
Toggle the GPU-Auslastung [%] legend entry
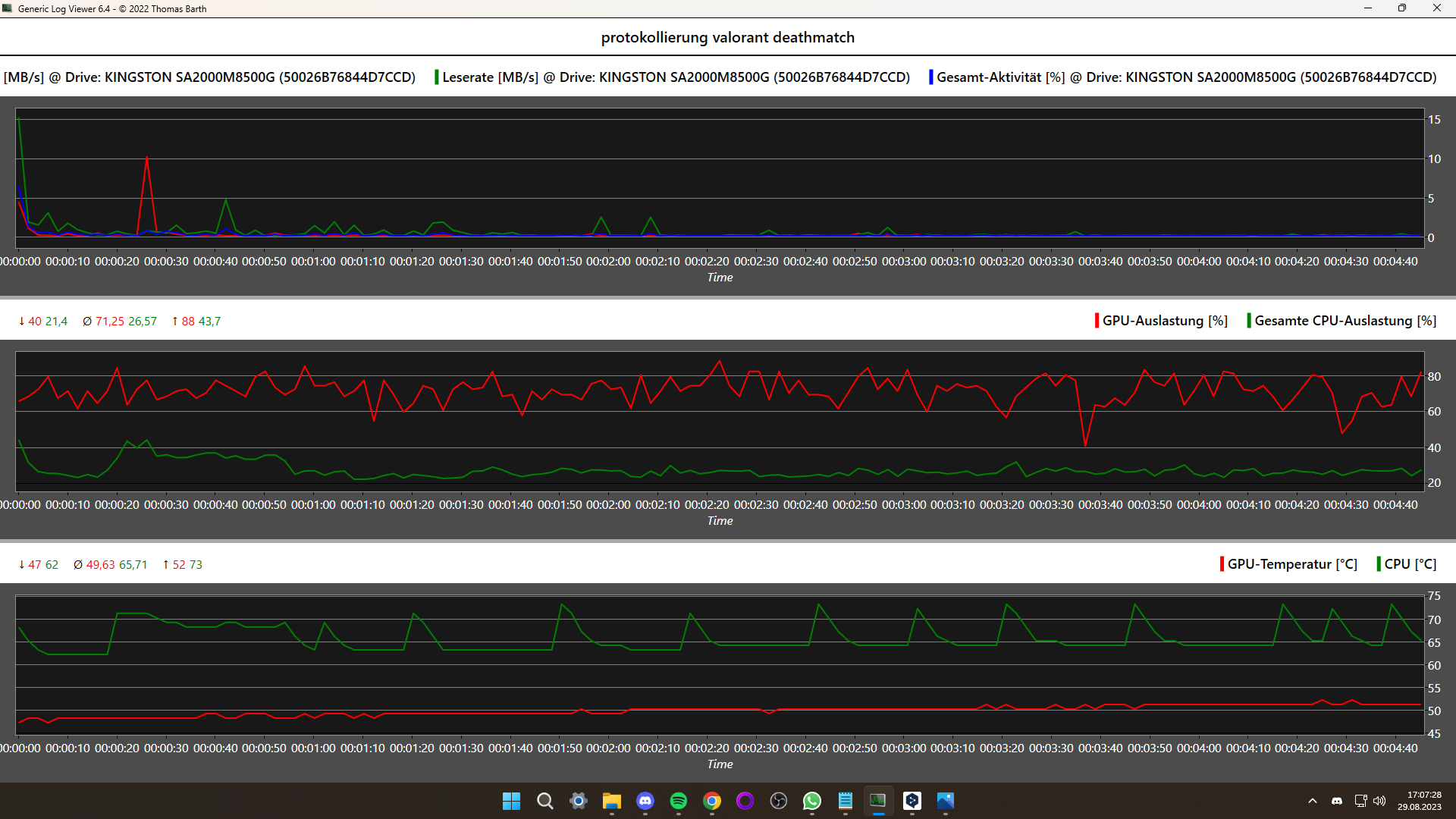[1164, 321]
